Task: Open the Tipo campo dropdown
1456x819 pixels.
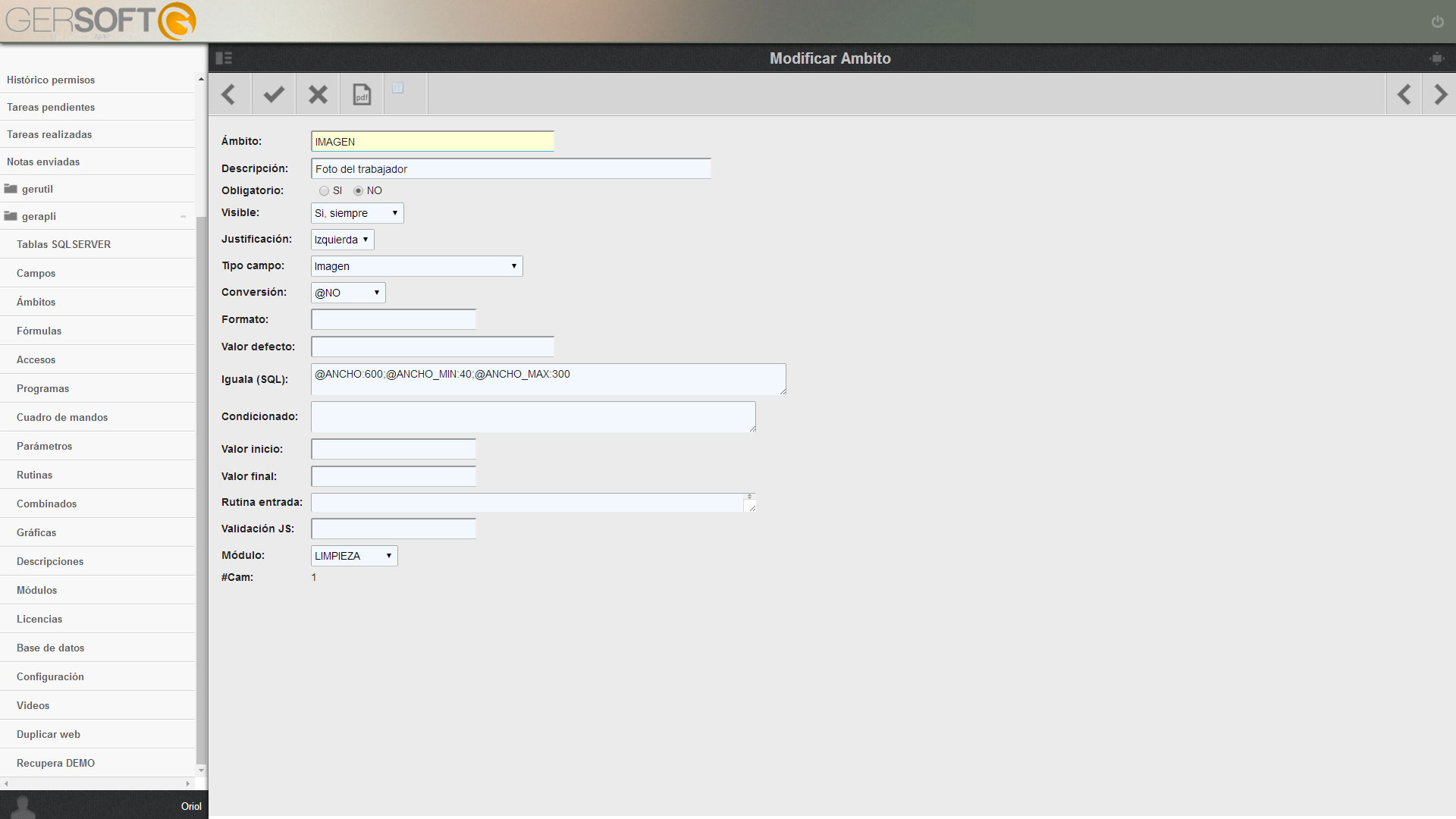Action: click(416, 266)
